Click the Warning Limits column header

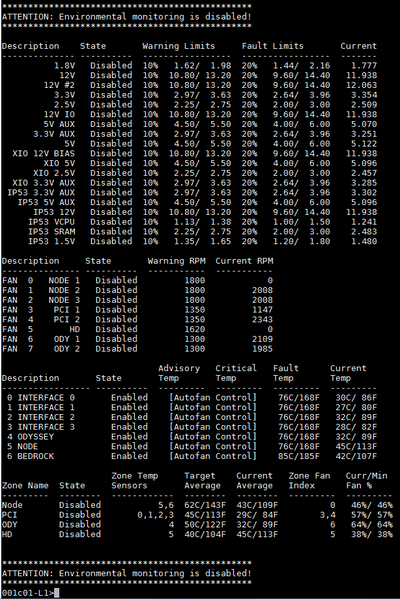[179, 46]
